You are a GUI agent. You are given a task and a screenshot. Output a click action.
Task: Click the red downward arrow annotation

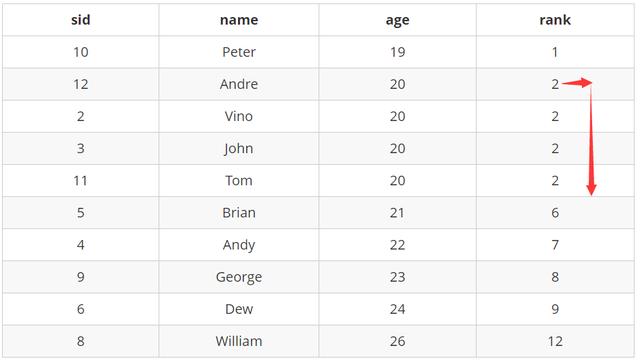tap(591, 139)
